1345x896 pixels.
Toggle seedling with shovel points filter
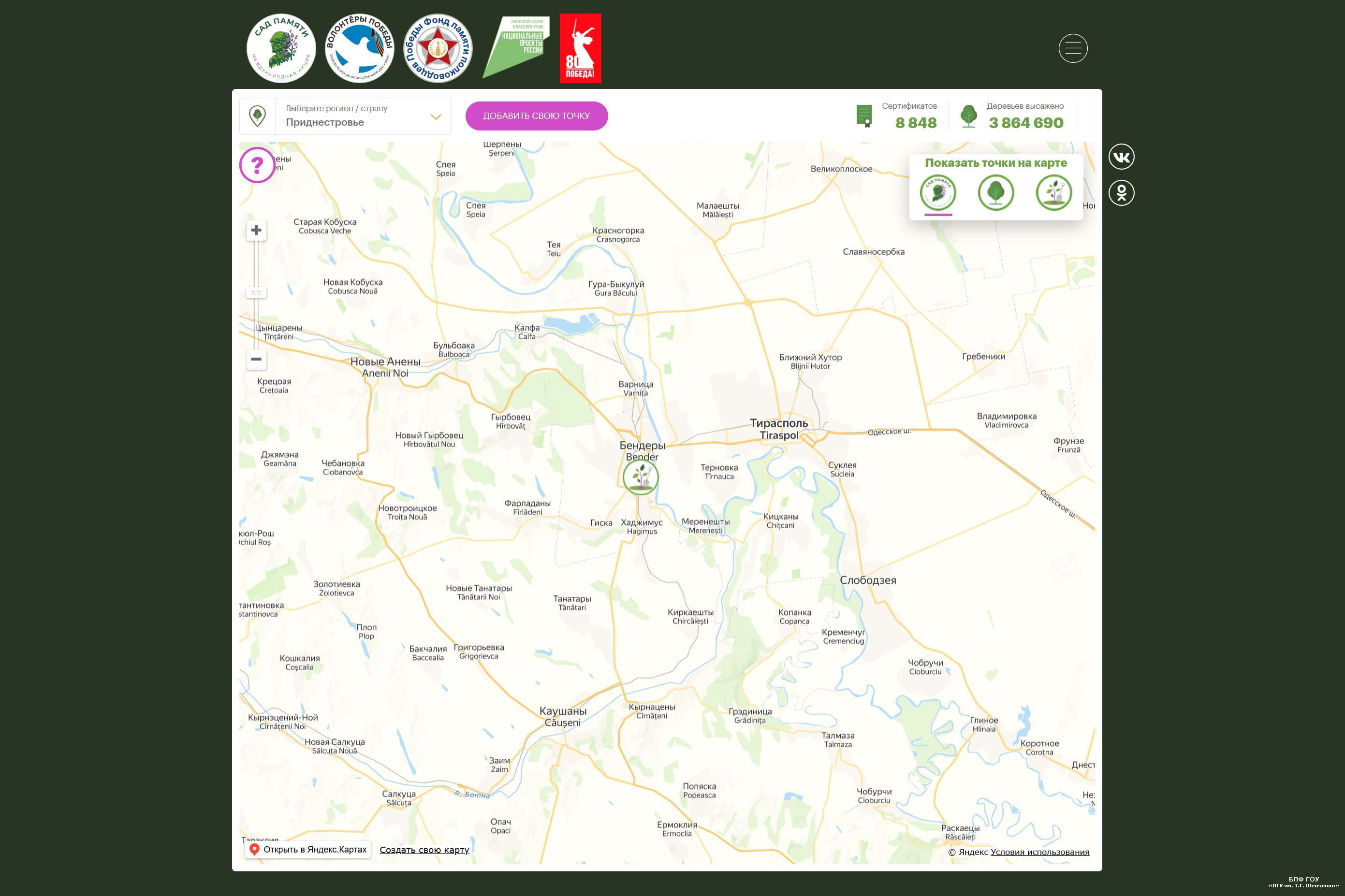point(1053,192)
